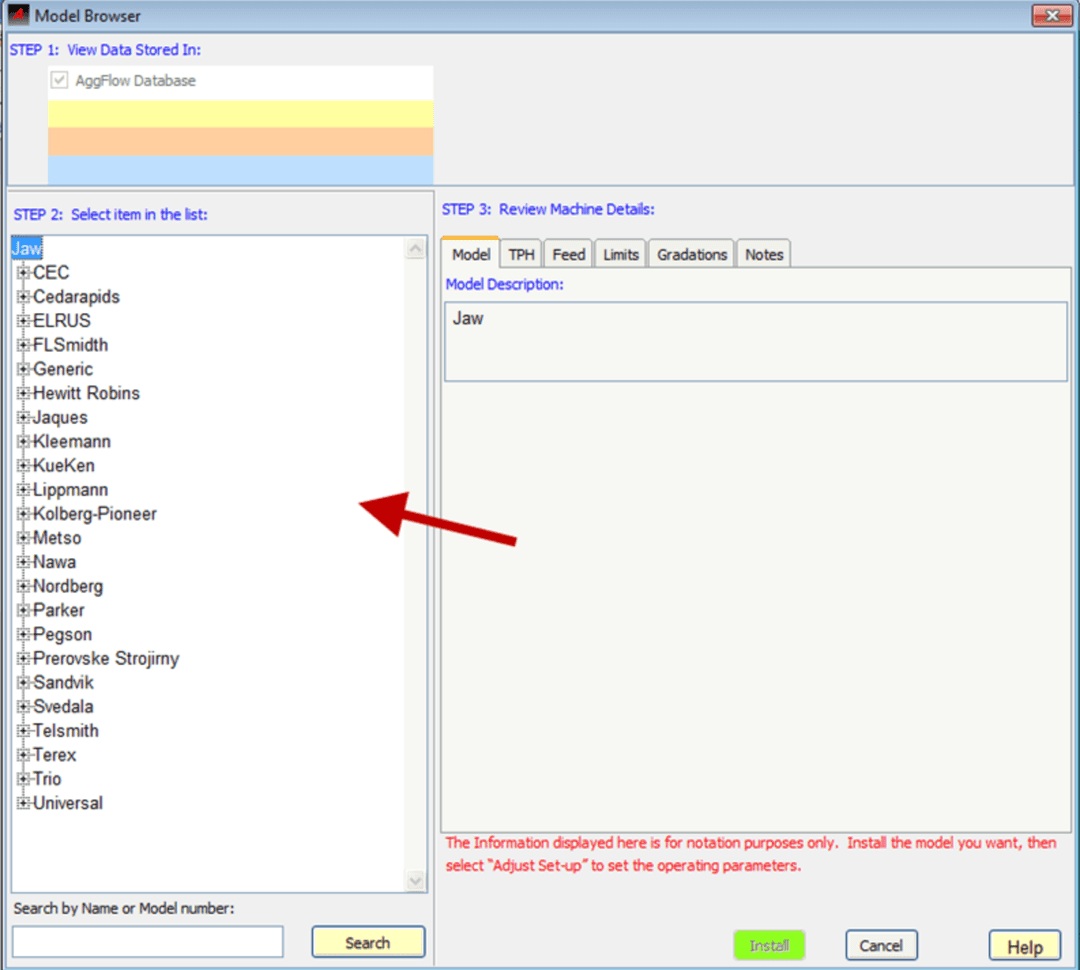This screenshot has height=970, width=1080.
Task: Select the Jaw root item
Action: (27, 249)
